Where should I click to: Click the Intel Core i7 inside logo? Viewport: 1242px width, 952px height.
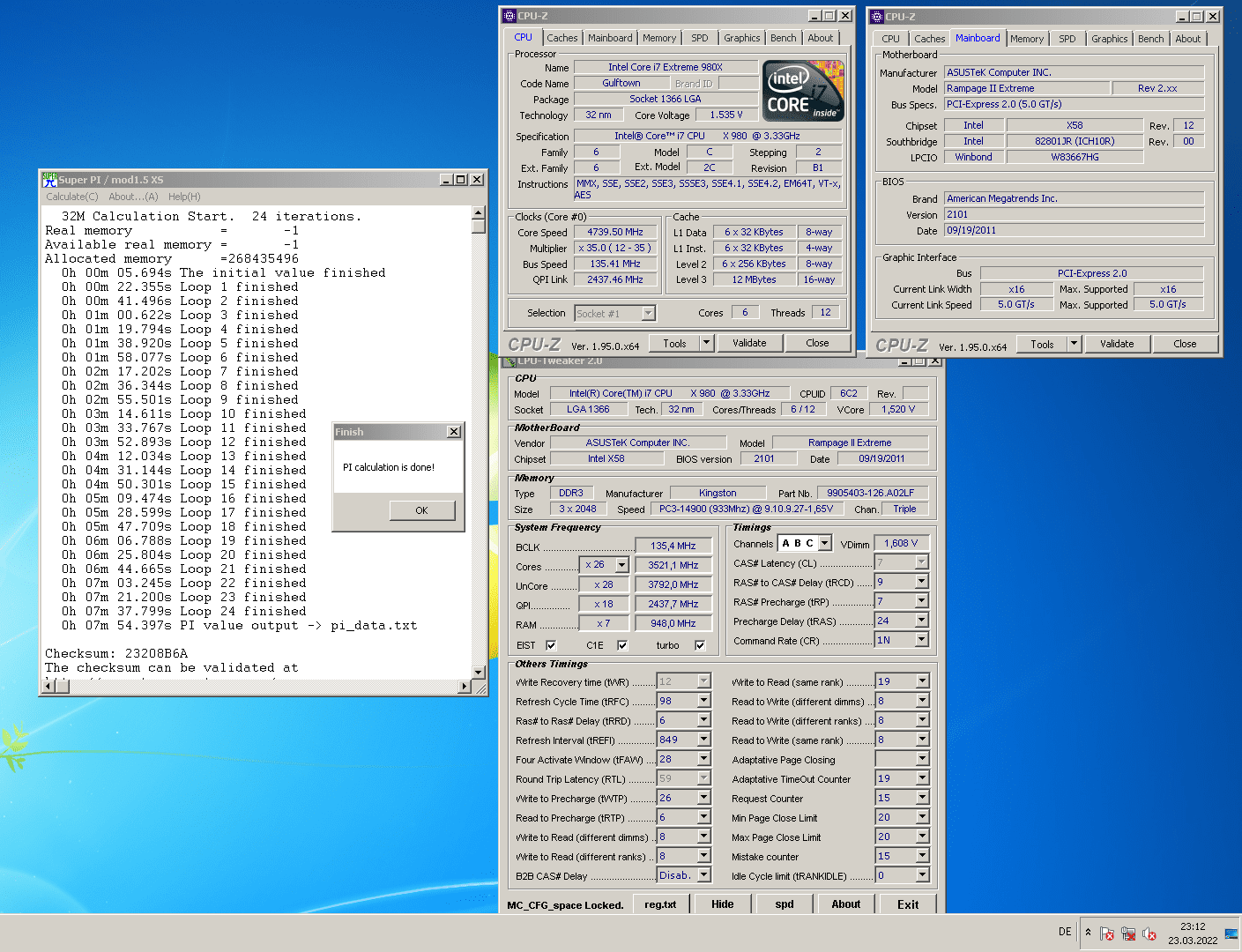point(803,91)
